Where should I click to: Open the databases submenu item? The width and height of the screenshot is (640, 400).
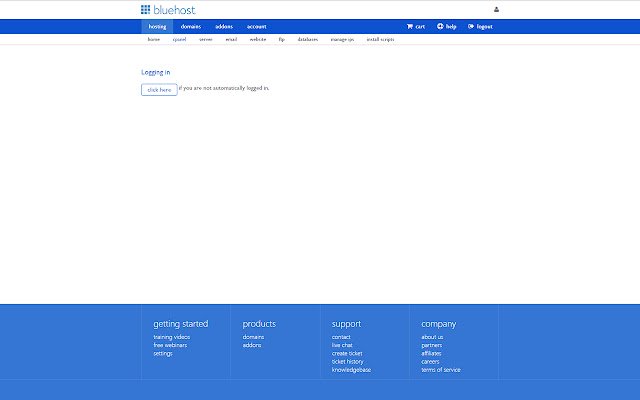(308, 40)
